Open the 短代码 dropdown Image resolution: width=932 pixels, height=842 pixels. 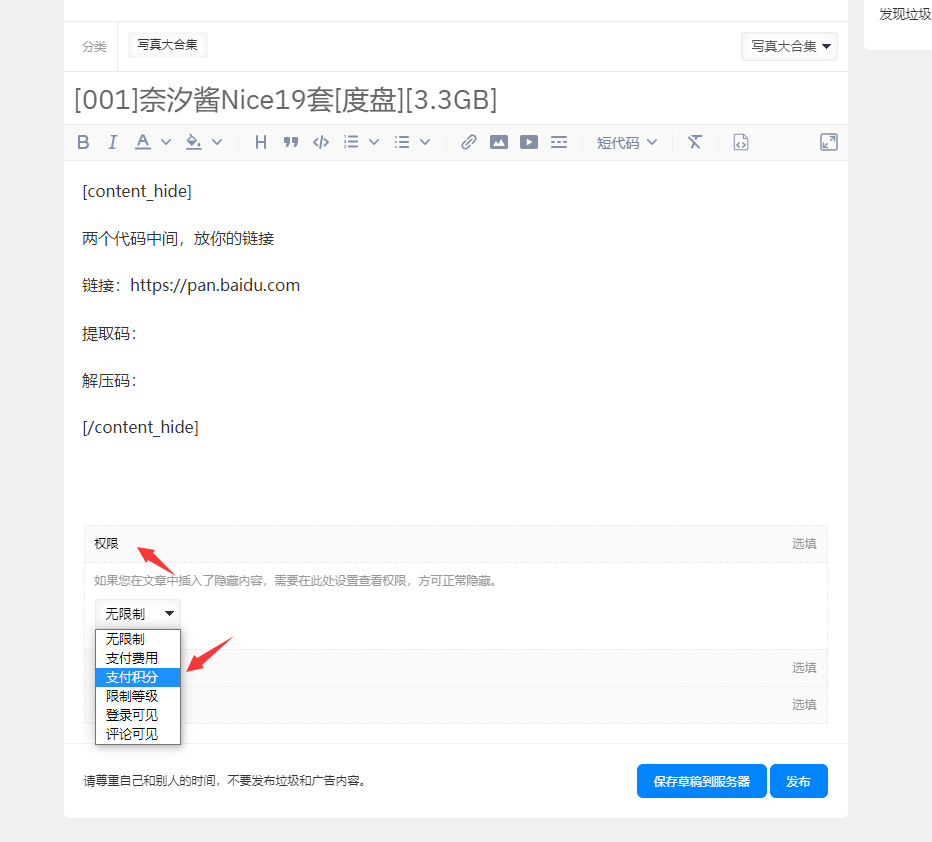[626, 142]
